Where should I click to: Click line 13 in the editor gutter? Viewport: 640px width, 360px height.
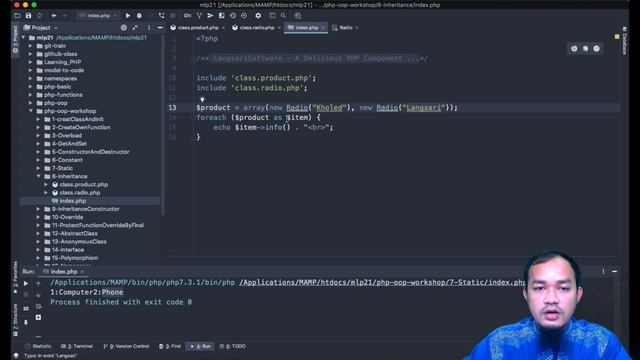coord(173,108)
